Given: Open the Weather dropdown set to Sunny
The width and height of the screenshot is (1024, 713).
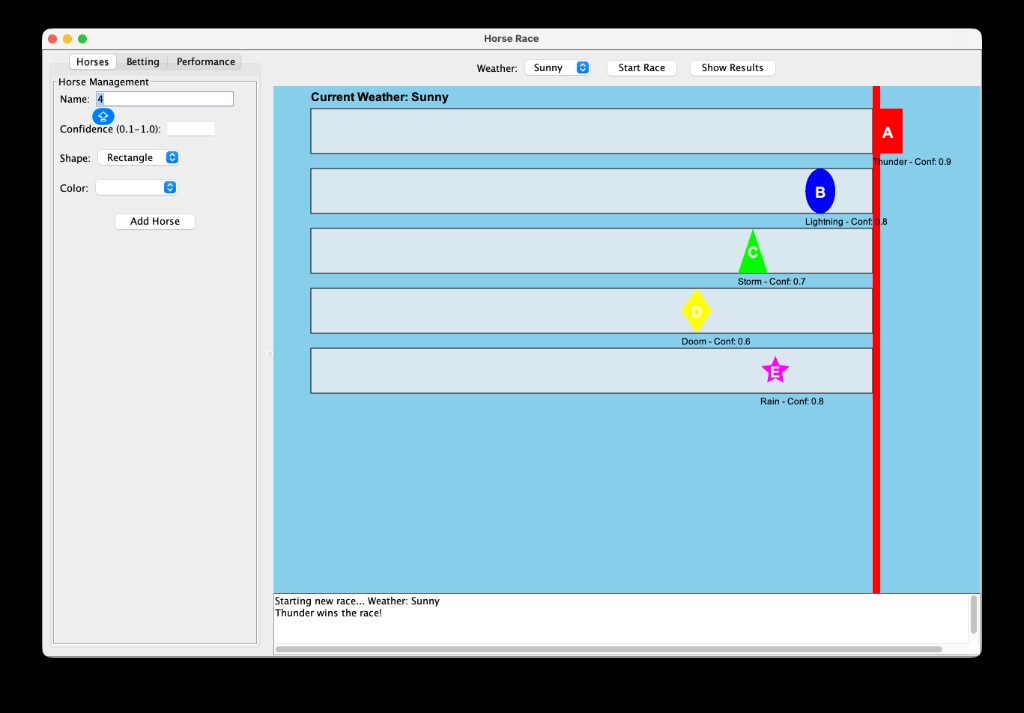Looking at the screenshot, I should tap(557, 68).
